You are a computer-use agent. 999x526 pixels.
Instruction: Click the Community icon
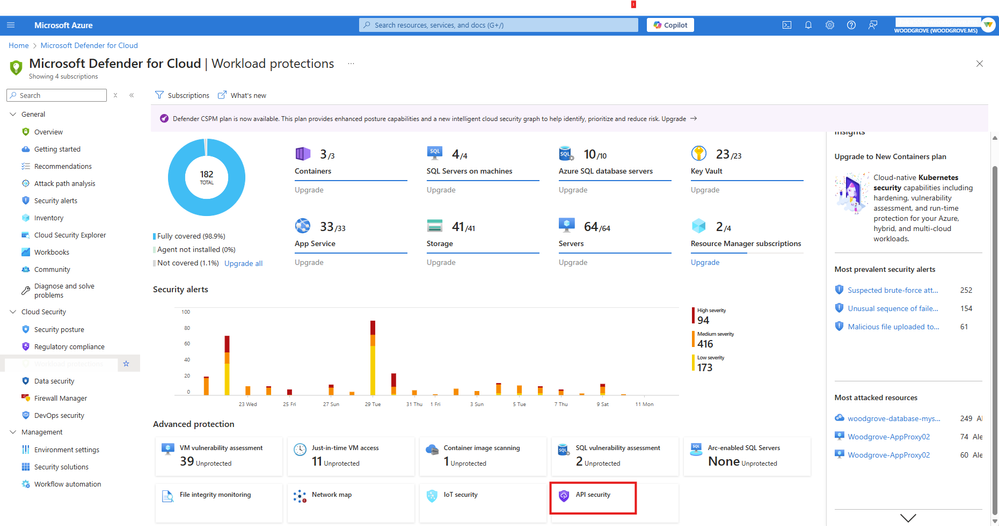tap(25, 270)
